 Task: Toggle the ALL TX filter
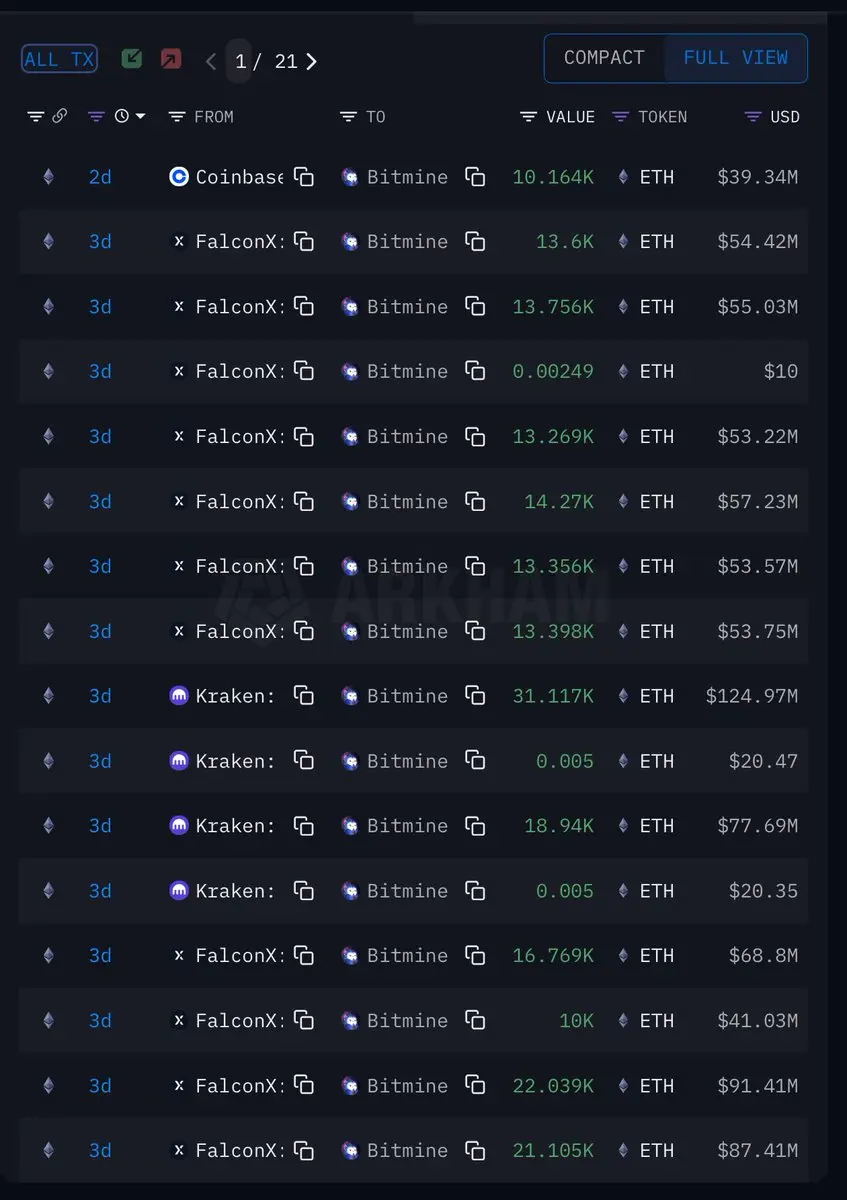[x=59, y=59]
